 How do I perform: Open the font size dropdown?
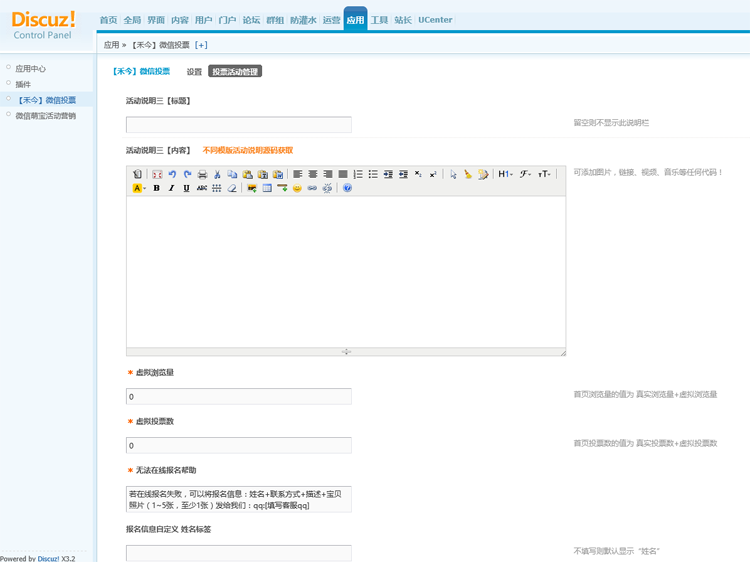pos(544,174)
